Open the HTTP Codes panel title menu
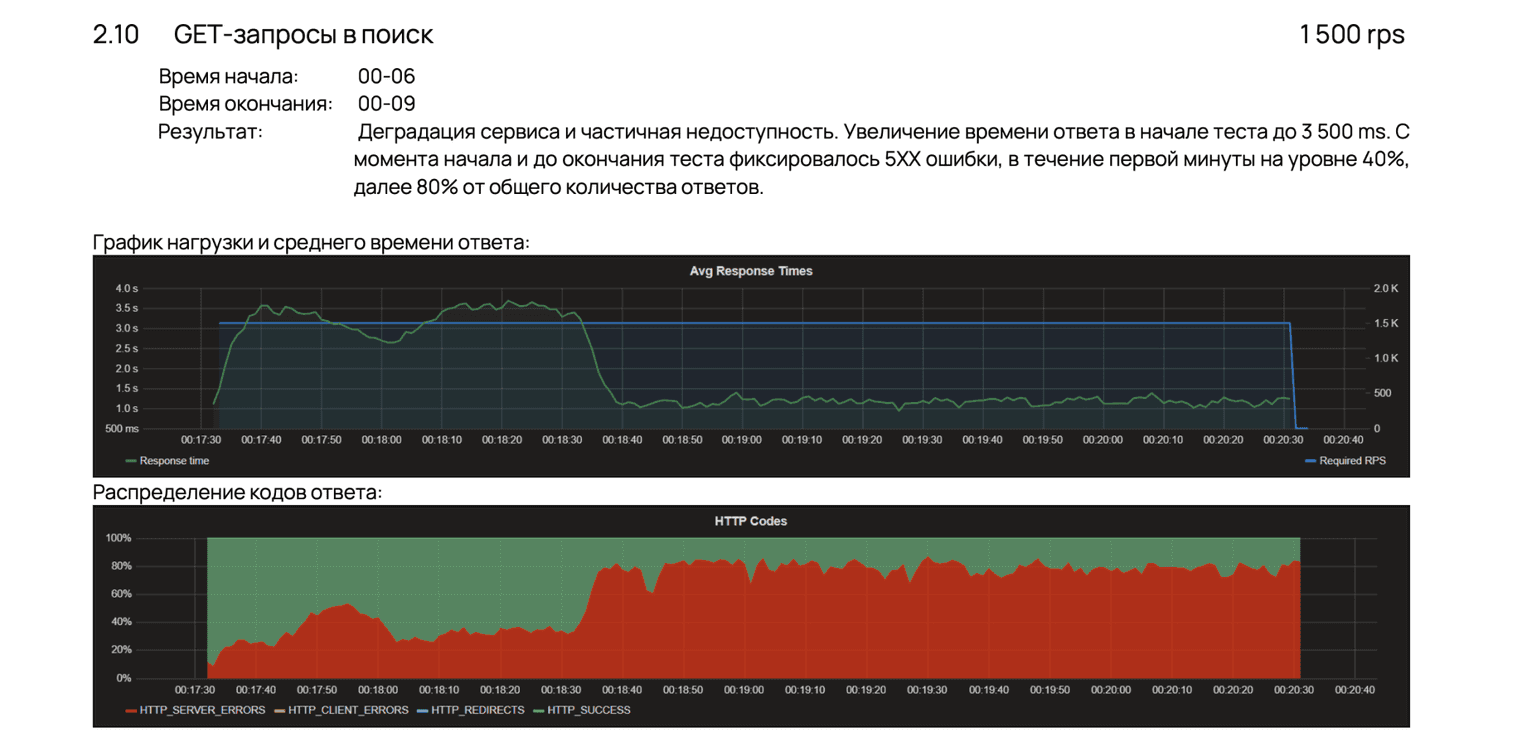The height and width of the screenshot is (732, 1536). (x=750, y=521)
